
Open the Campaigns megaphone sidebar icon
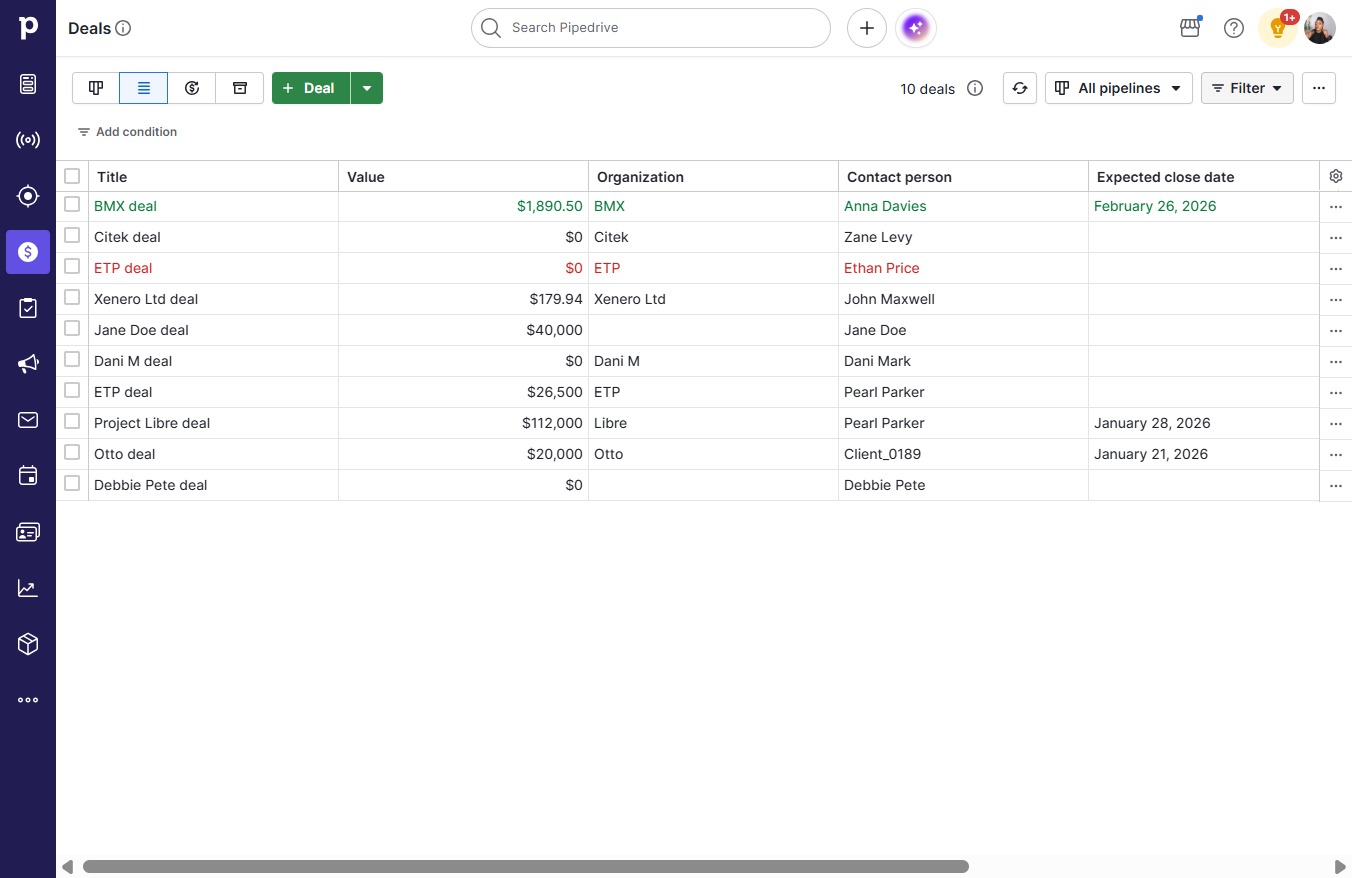click(x=28, y=364)
